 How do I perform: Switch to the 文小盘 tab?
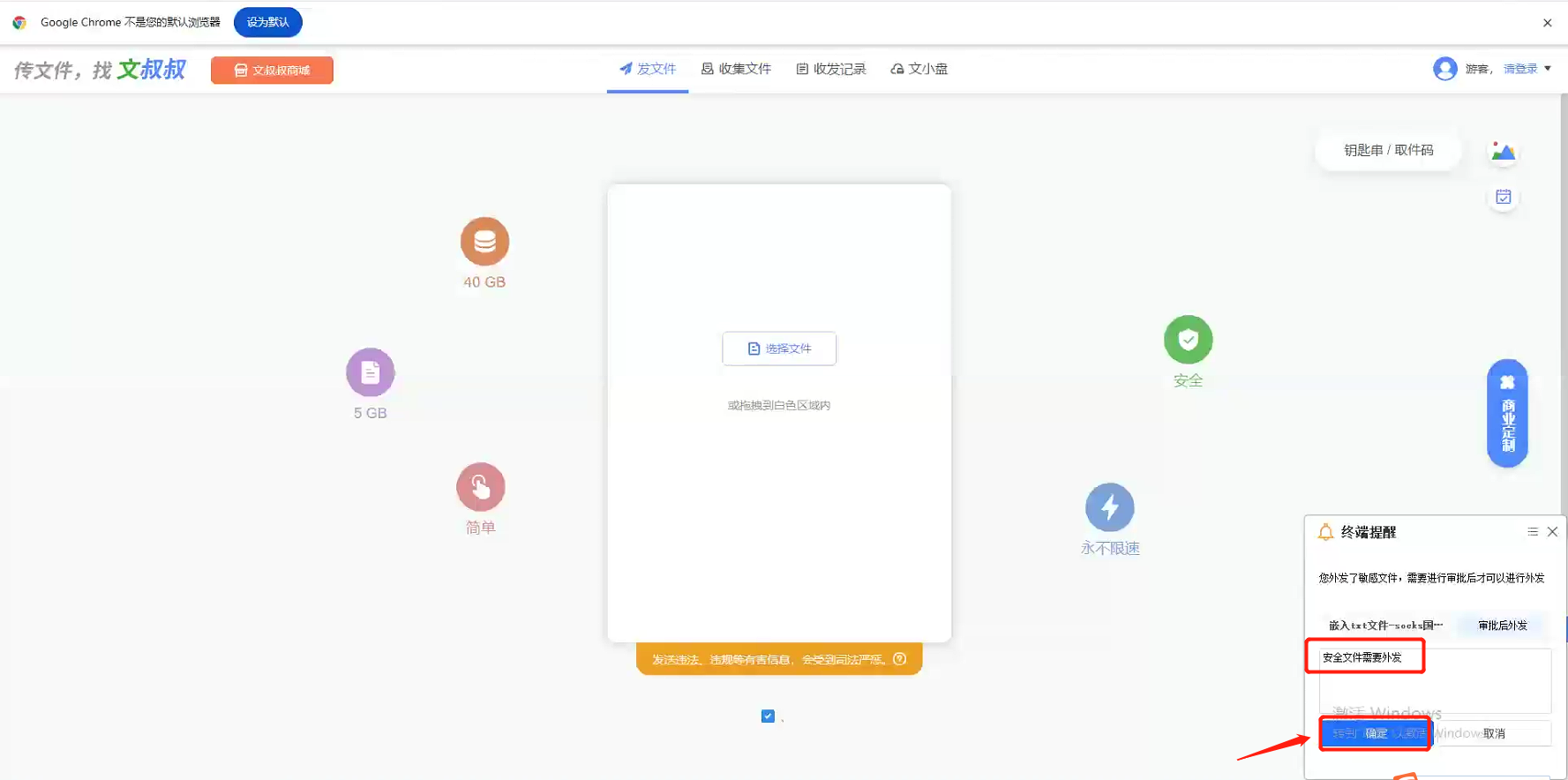pyautogui.click(x=919, y=69)
